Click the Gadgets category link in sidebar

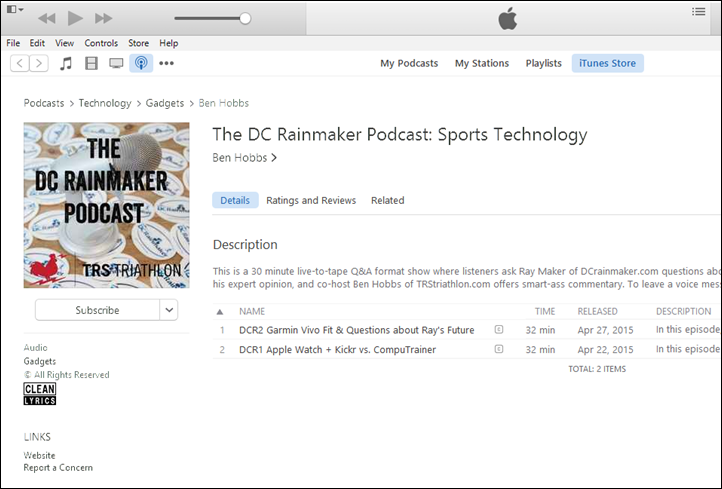click(x=40, y=361)
